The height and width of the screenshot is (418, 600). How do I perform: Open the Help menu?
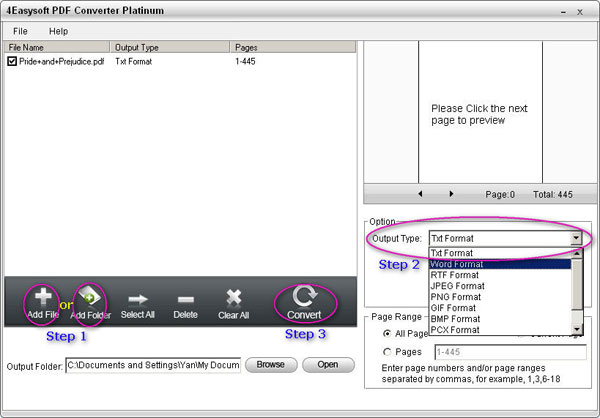[59, 31]
